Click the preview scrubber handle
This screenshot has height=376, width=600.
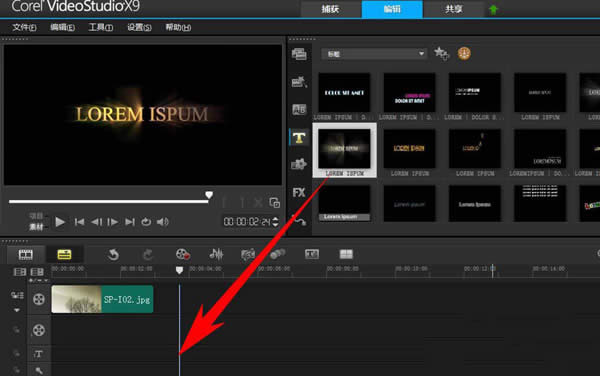(209, 195)
